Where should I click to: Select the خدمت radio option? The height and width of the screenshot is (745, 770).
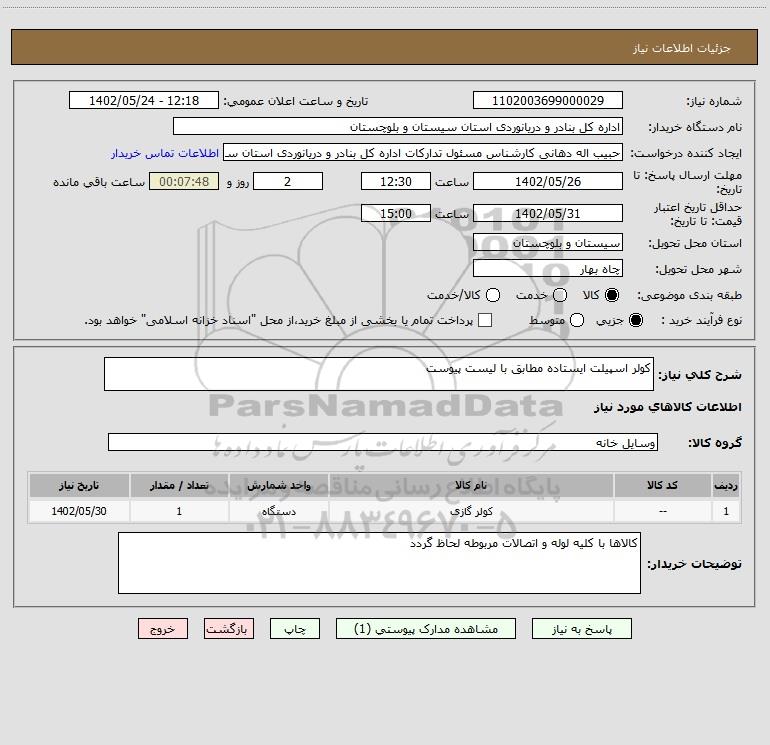(560, 295)
